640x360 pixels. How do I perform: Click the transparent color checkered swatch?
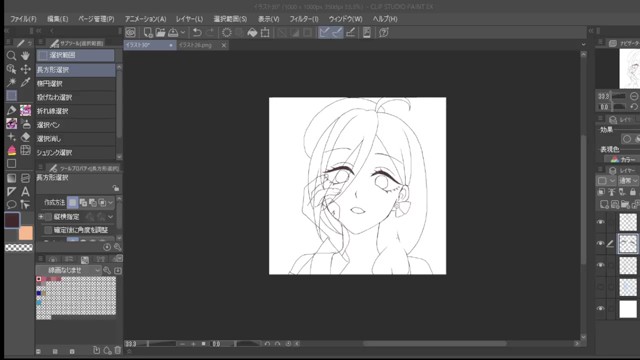point(19,247)
